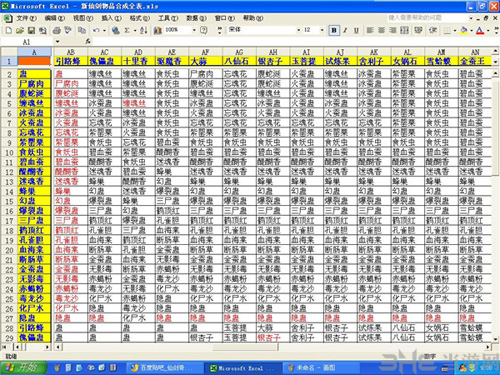The height and width of the screenshot is (375, 500).
Task: Open the Name Box A1 dropdown arrow
Action: click(x=57, y=42)
